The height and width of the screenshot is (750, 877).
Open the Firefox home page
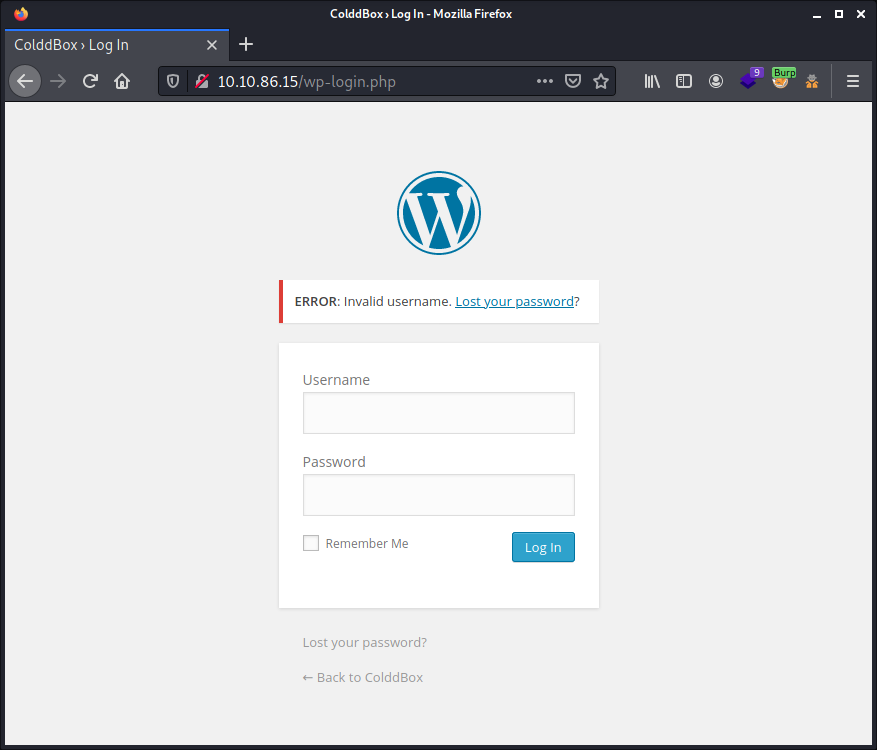pos(122,82)
